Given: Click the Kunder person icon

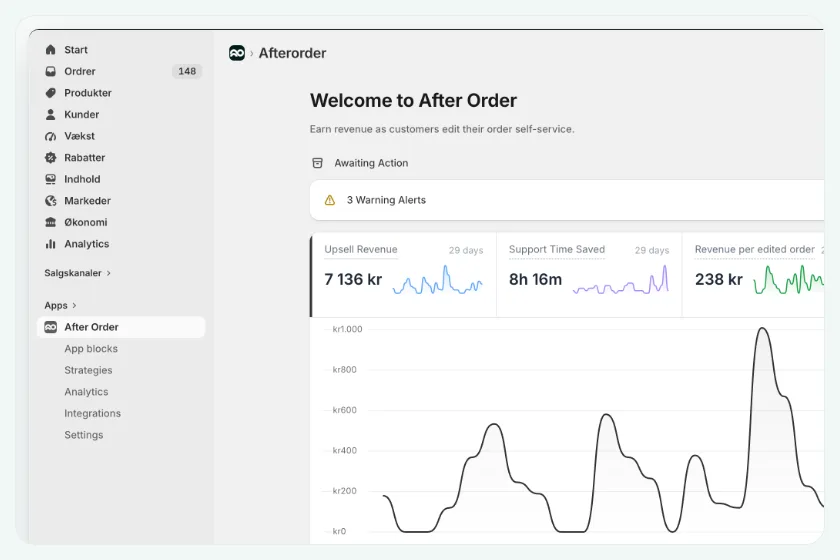Looking at the screenshot, I should [x=50, y=114].
